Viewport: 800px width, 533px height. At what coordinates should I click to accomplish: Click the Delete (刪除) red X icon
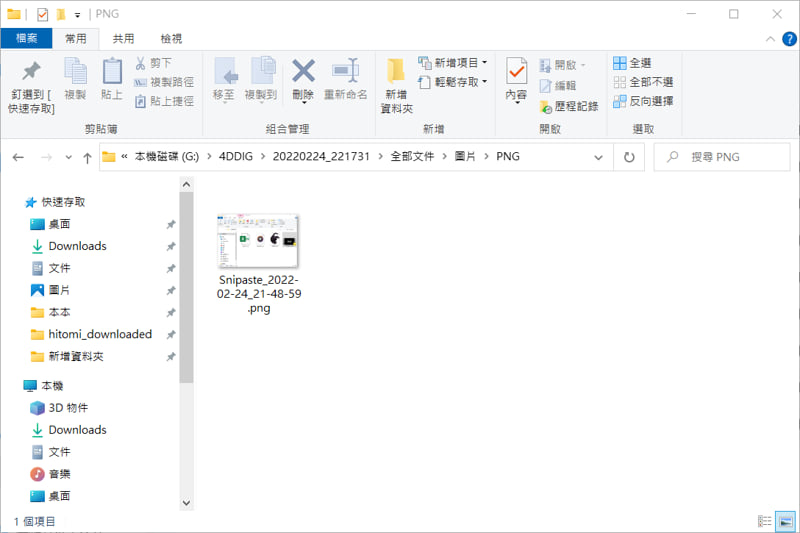[303, 71]
